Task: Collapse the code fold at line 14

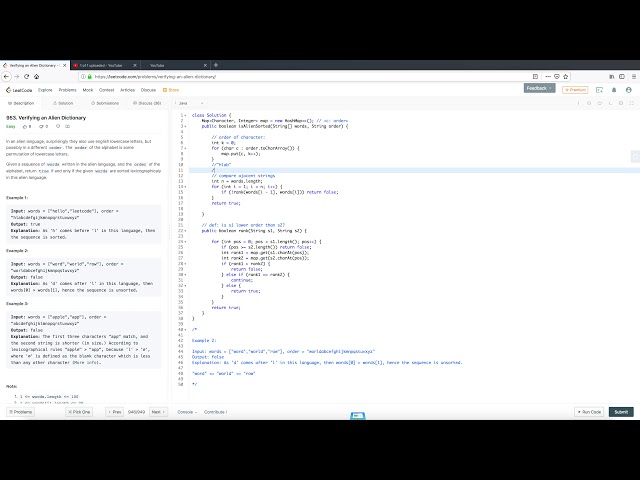Action: 186,187
